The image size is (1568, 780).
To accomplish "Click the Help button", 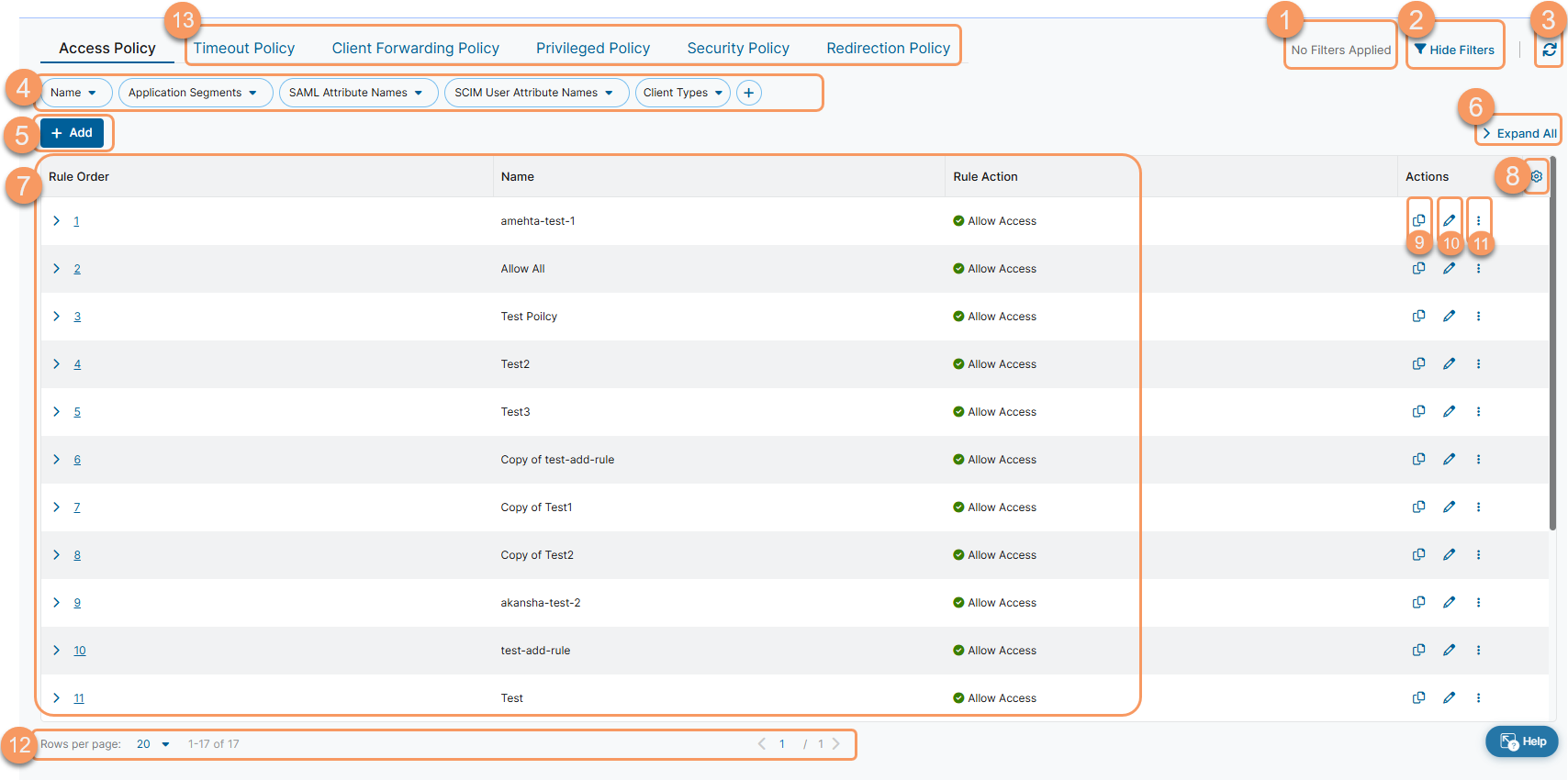I will point(1522,741).
